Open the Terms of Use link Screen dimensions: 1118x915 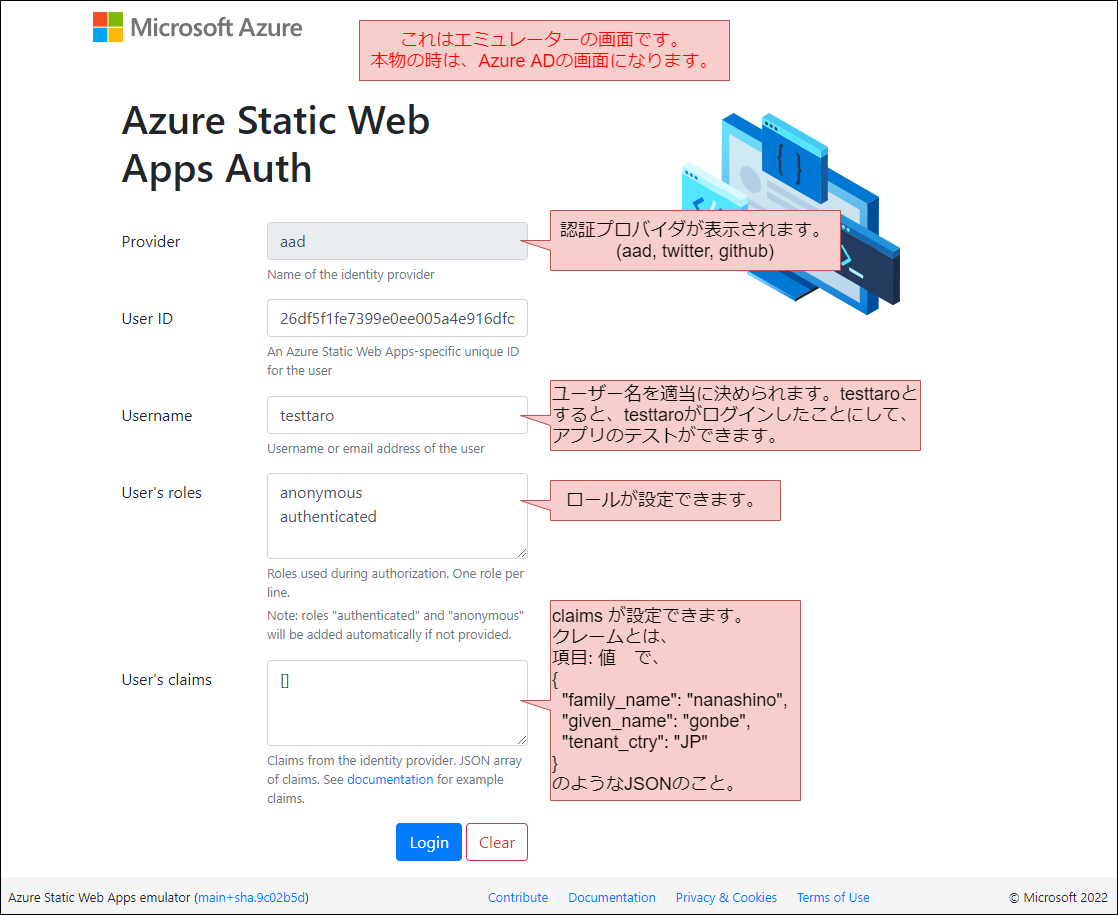[833, 897]
